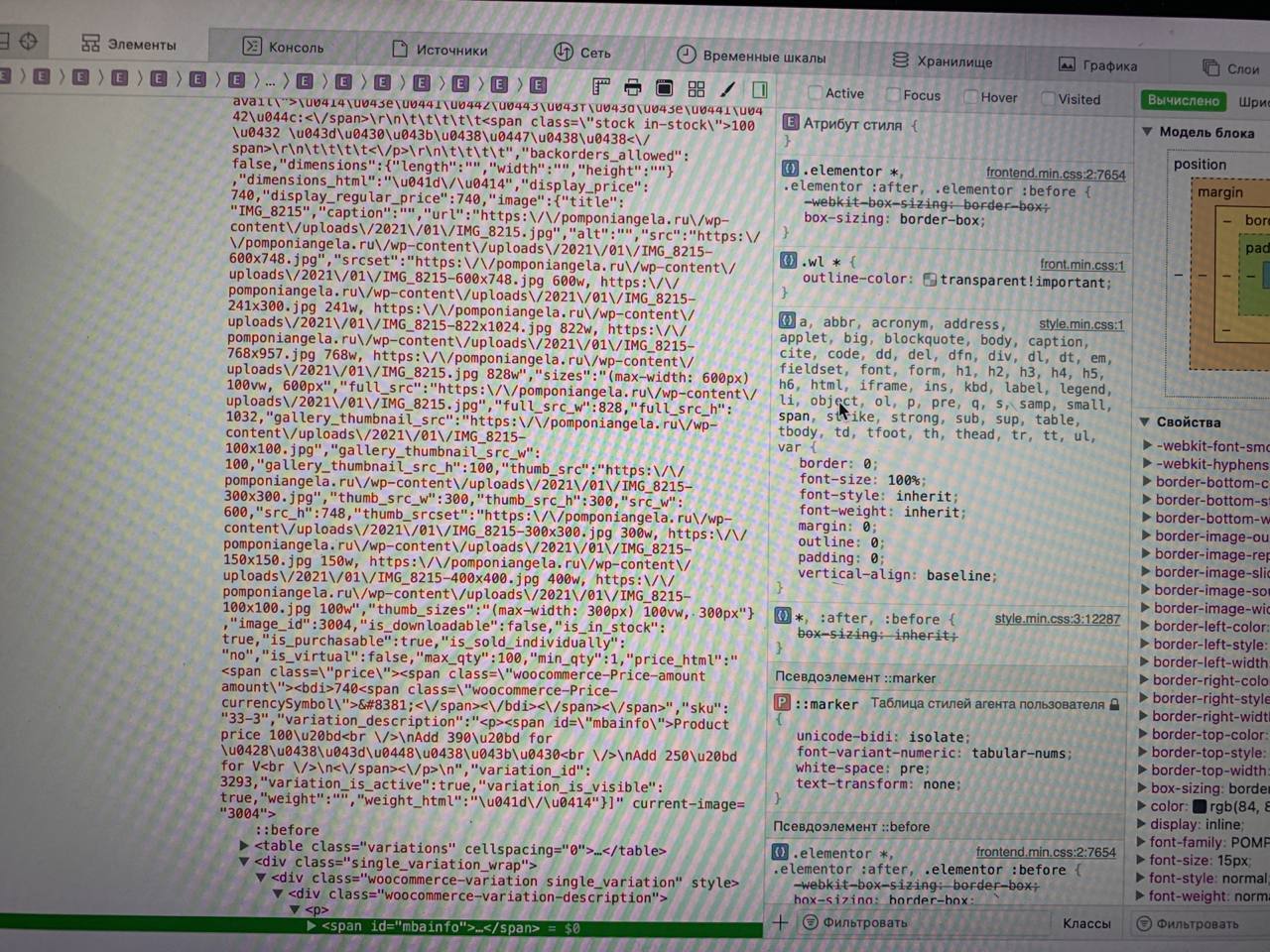Click margin label in box model diagram

(x=1219, y=191)
